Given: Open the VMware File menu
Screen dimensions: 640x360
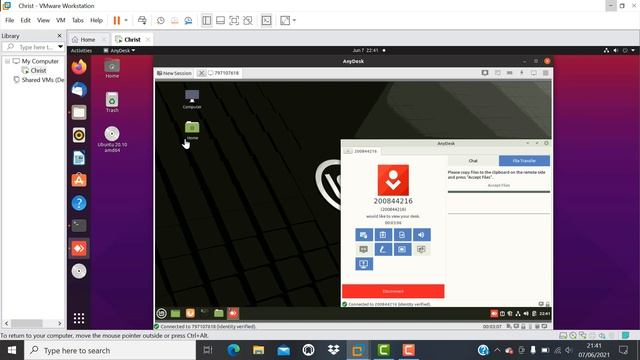Looking at the screenshot, I should (10, 20).
